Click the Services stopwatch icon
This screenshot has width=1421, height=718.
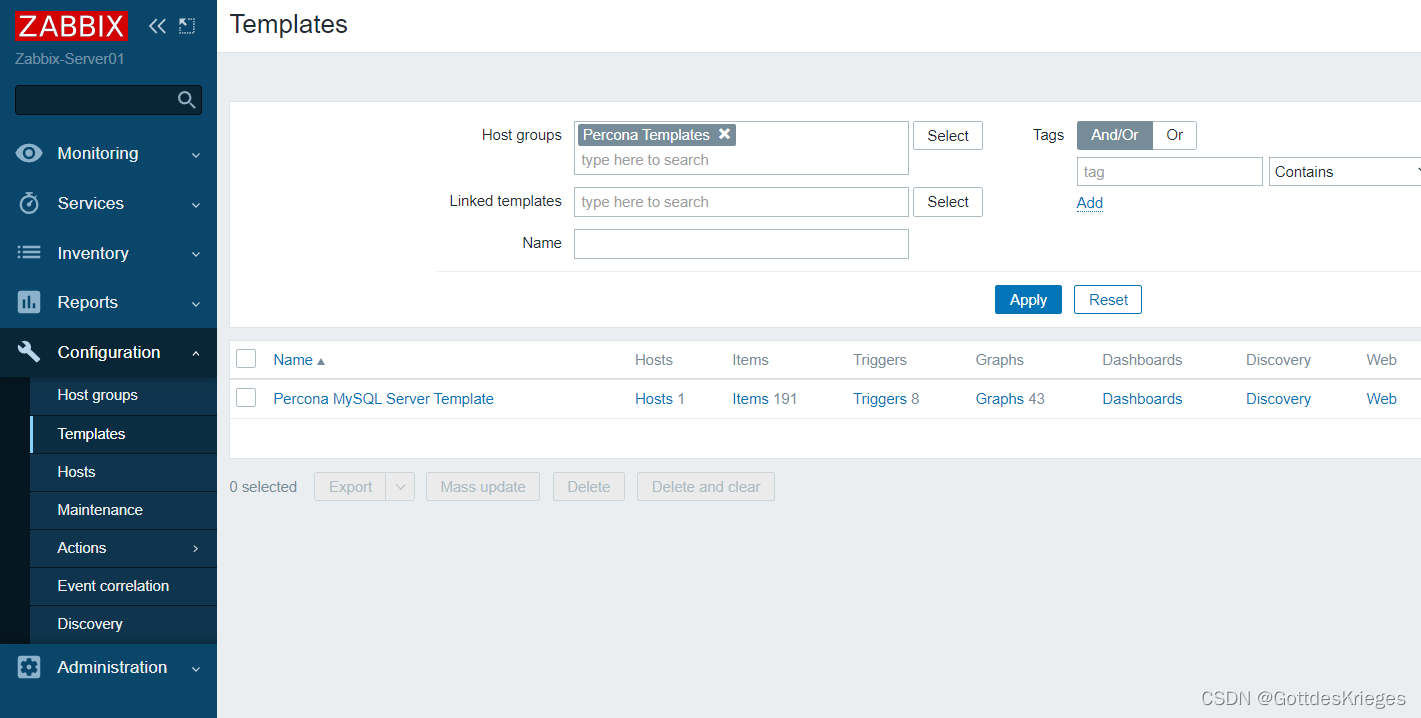29,203
